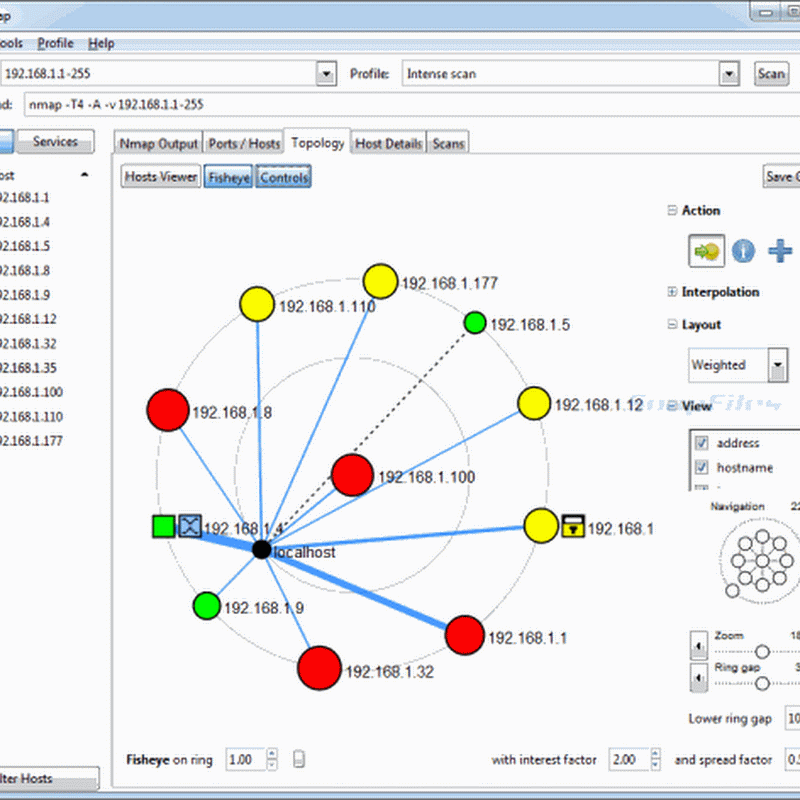Collapse the Action section
Image resolution: width=800 pixels, height=800 pixels.
tap(672, 210)
